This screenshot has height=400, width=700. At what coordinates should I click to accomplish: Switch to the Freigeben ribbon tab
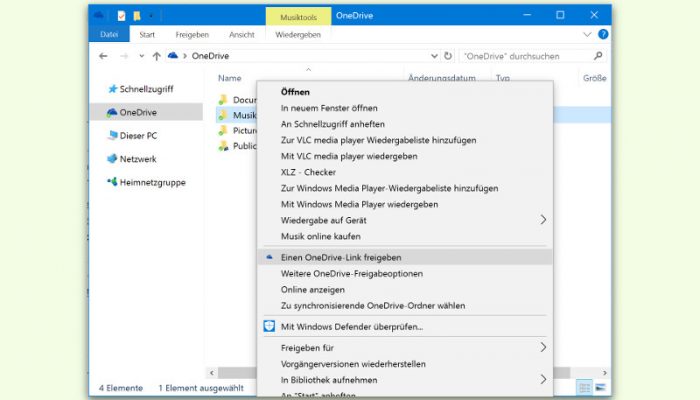pyautogui.click(x=192, y=34)
